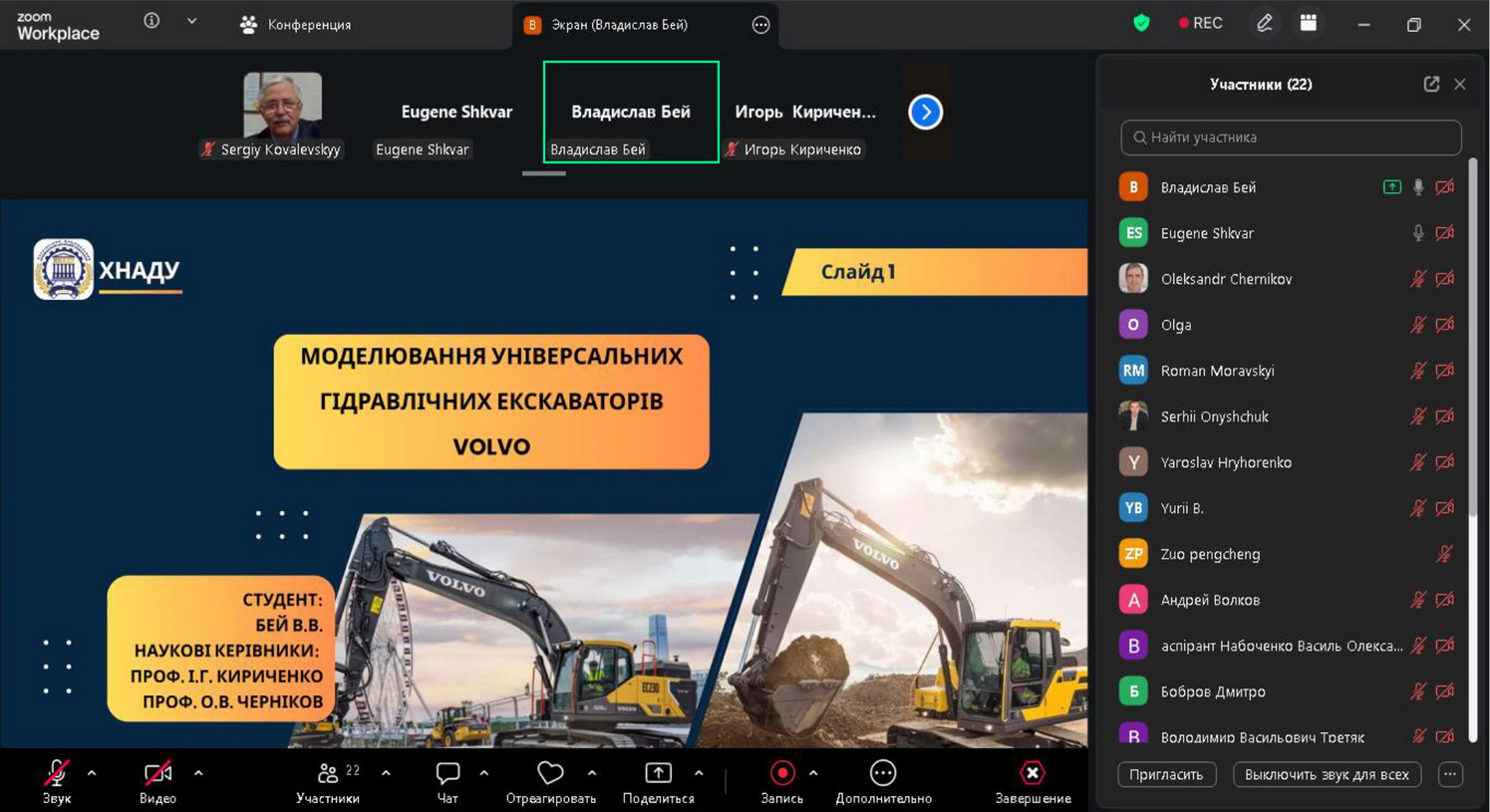Click the Invite button
This screenshot has width=1490, height=812.
click(1166, 774)
